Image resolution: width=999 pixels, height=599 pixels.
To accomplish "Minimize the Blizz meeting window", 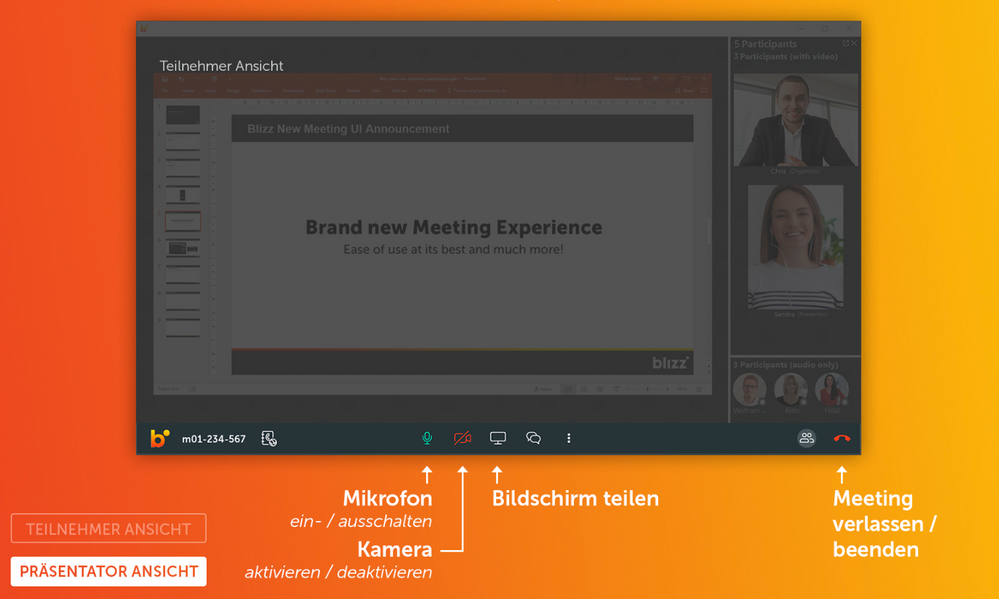I will tap(801, 29).
